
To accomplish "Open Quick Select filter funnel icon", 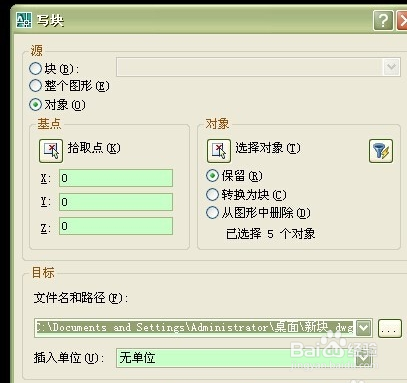I will point(381,151).
